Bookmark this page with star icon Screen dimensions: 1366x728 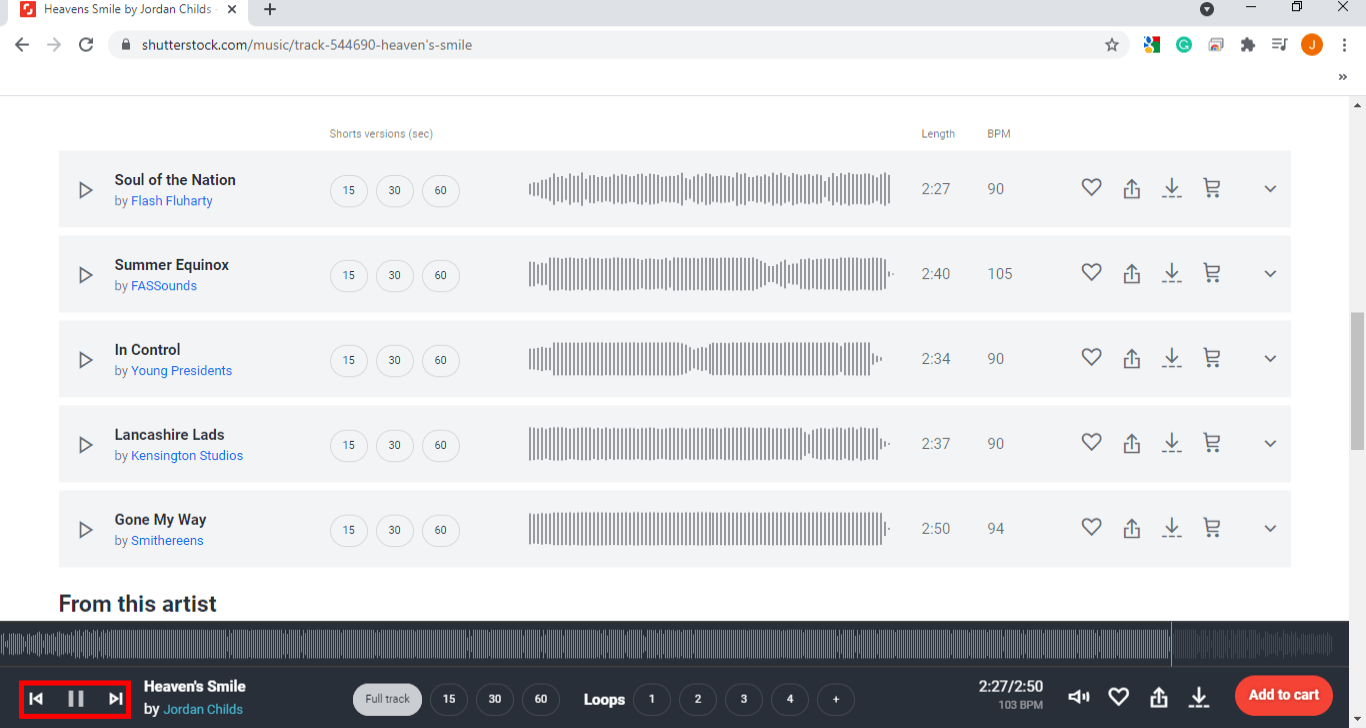click(x=1112, y=45)
